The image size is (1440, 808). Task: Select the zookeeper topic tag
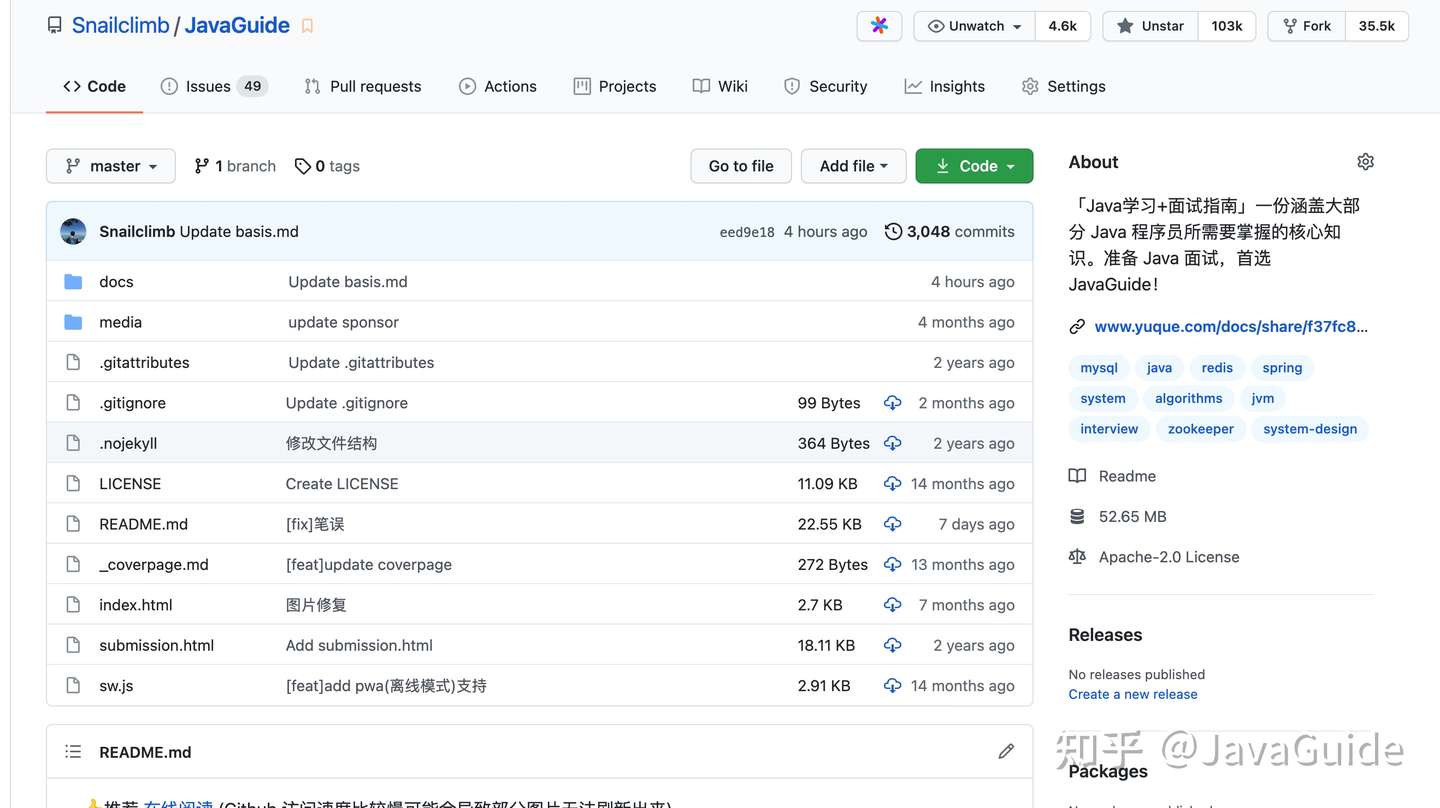(x=1201, y=429)
